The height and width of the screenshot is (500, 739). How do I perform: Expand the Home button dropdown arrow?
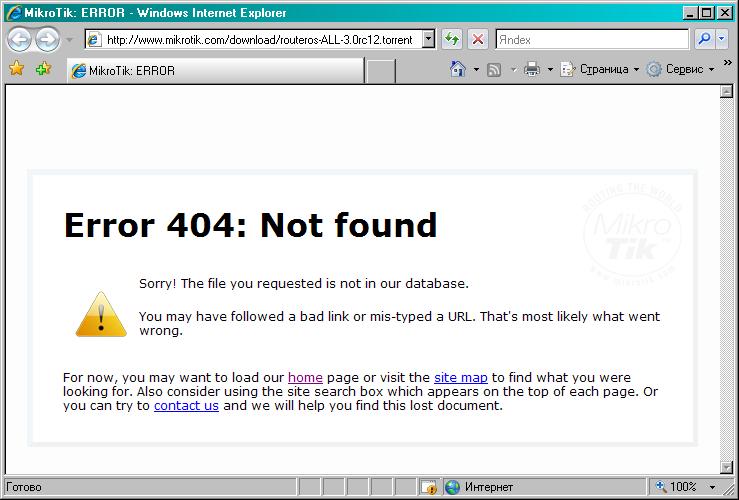476,70
